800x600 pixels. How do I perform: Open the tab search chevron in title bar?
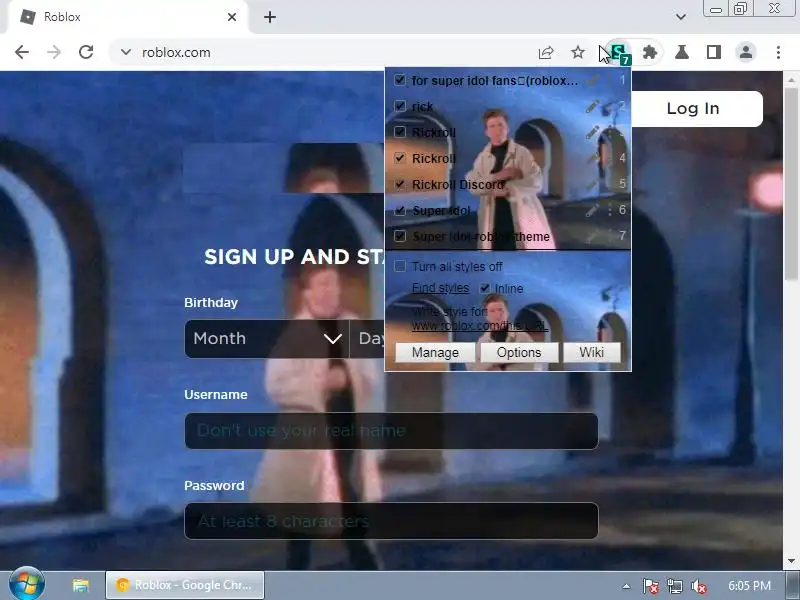681,17
